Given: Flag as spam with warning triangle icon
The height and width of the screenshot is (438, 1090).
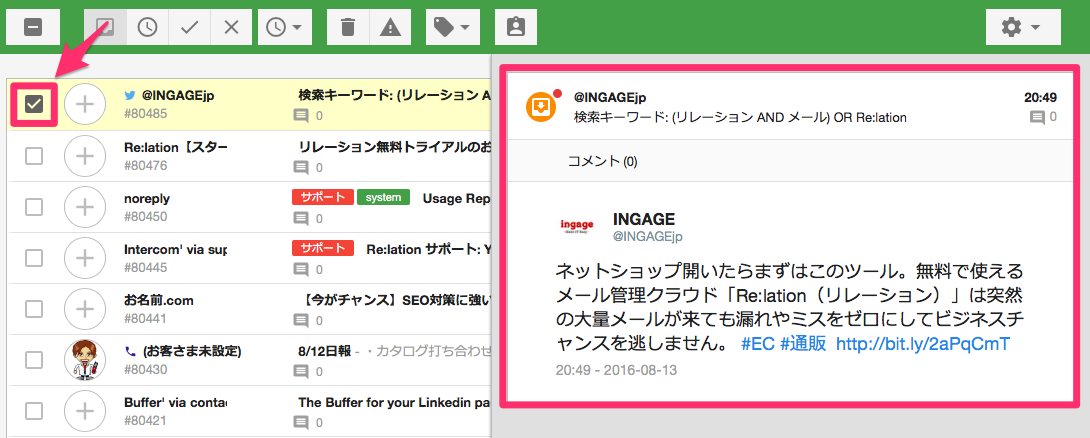Looking at the screenshot, I should click(390, 27).
